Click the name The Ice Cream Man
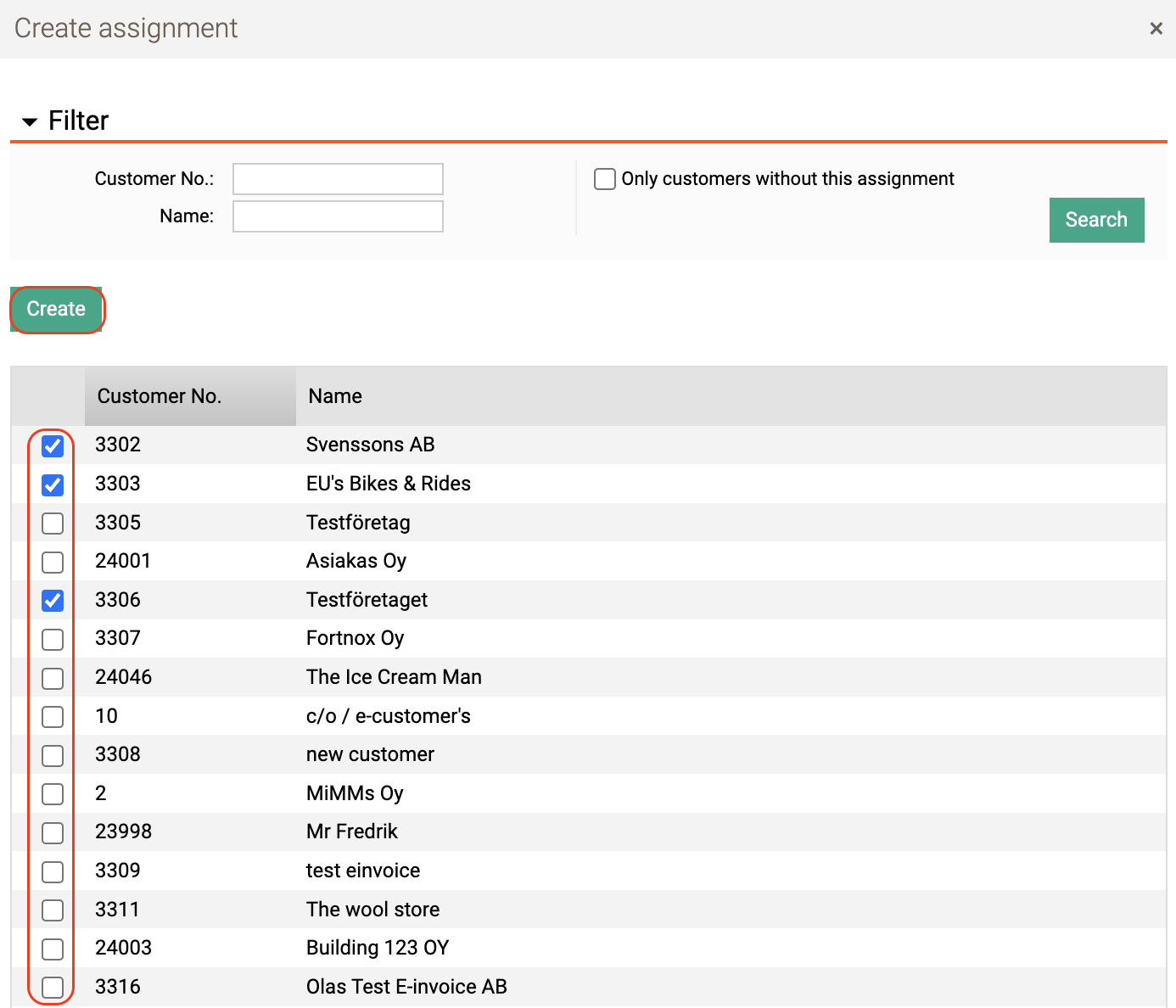The image size is (1176, 1008). coord(394,677)
